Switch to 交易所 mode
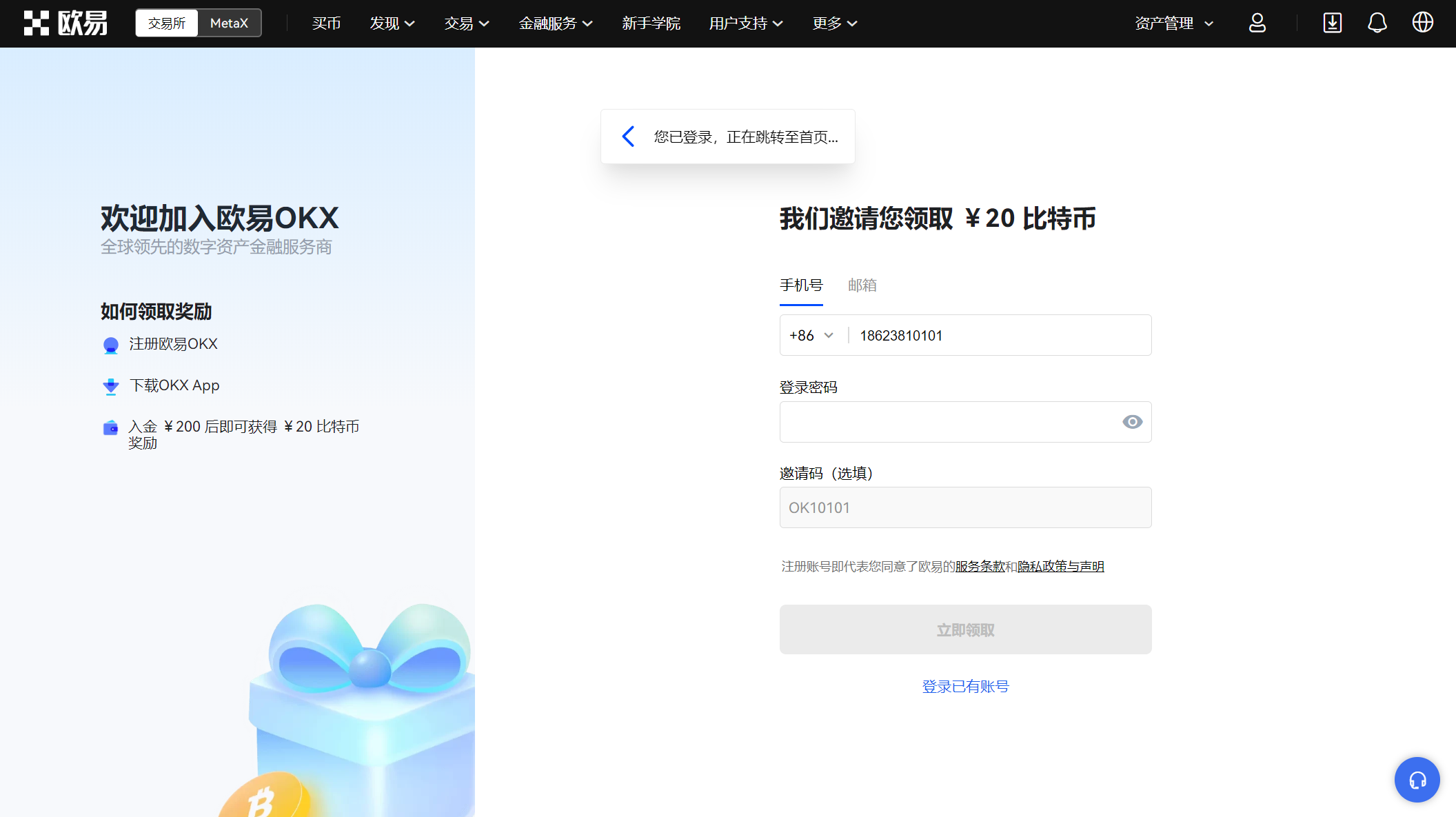 167,23
